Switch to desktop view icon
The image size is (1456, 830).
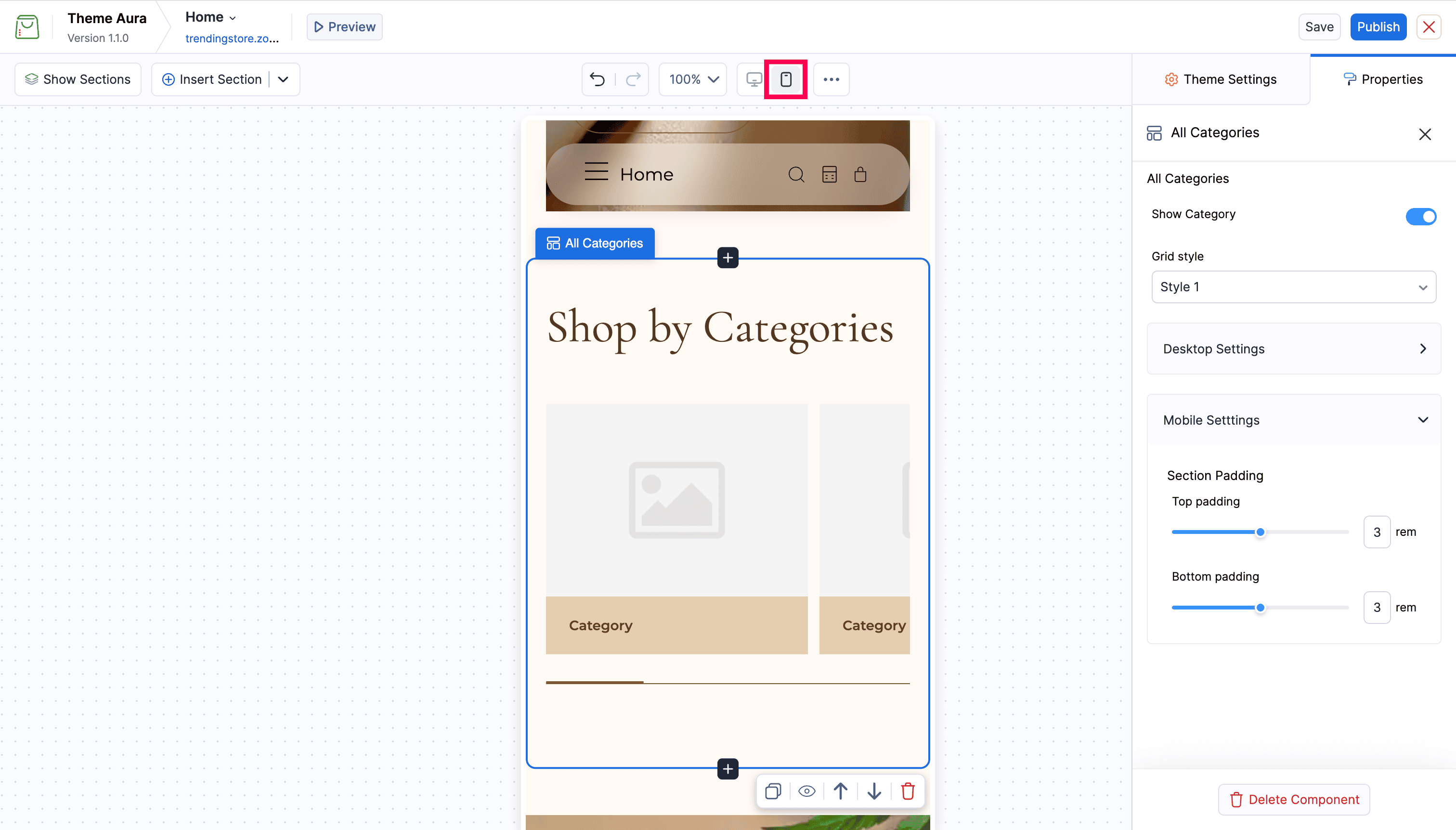pos(754,79)
